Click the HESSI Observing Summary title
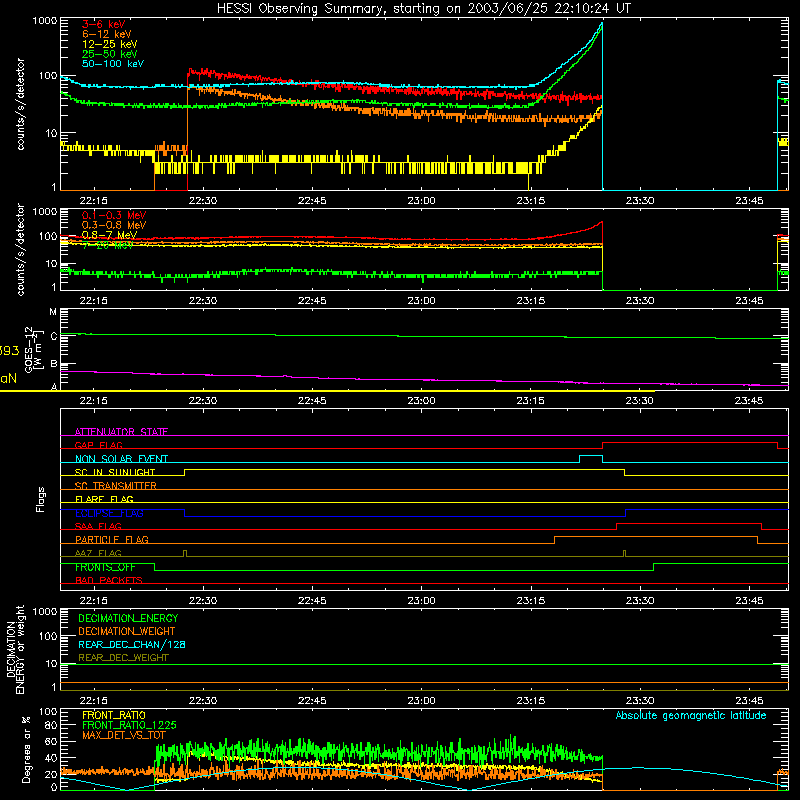The width and height of the screenshot is (800, 800). 424,9
